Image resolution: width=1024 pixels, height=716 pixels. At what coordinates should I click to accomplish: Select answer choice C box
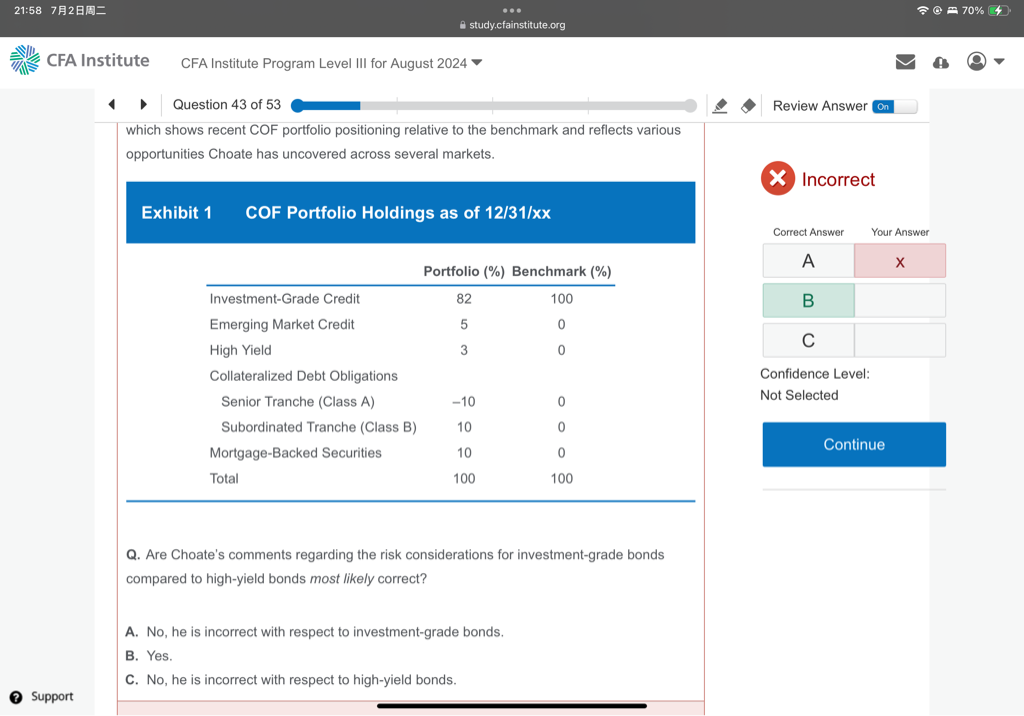pyautogui.click(x=808, y=341)
